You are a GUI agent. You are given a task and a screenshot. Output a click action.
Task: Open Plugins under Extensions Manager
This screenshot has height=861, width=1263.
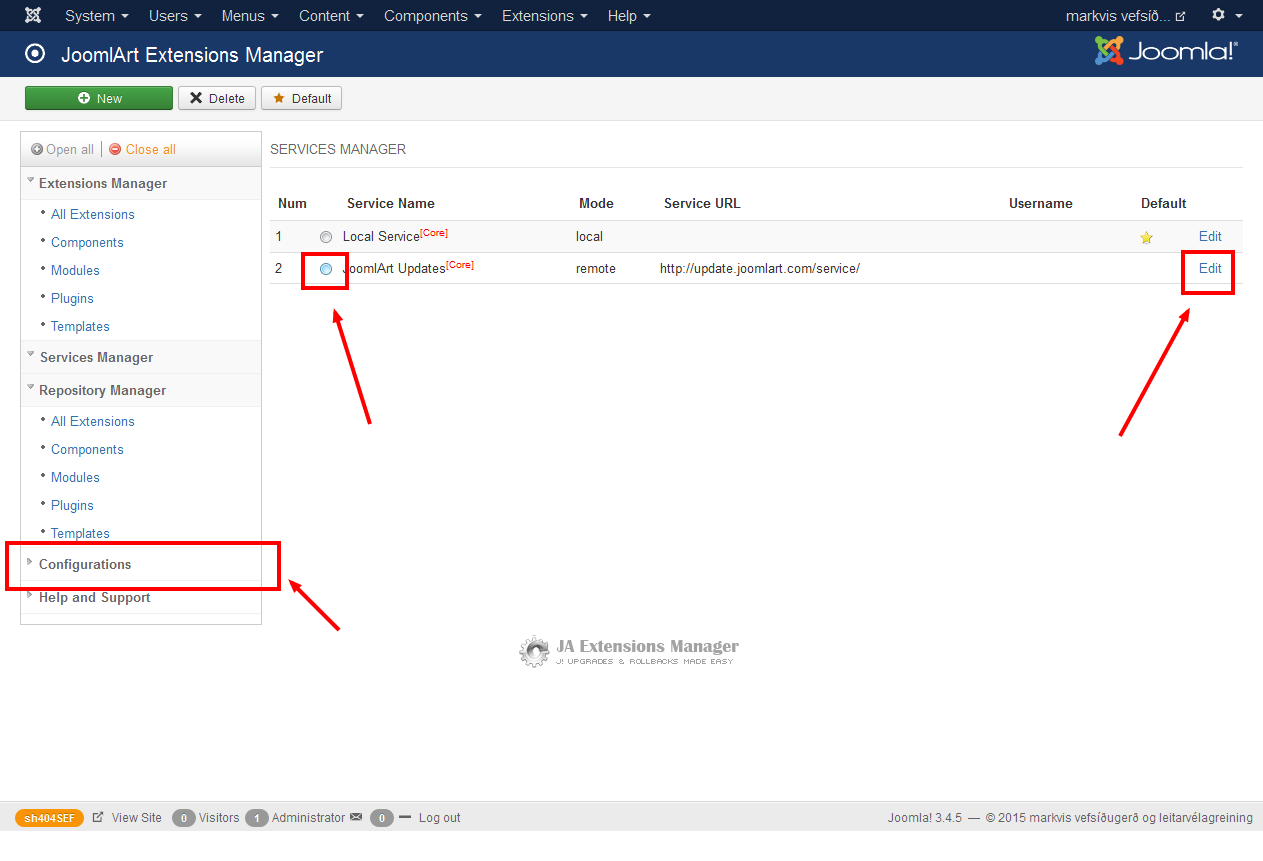coord(72,298)
